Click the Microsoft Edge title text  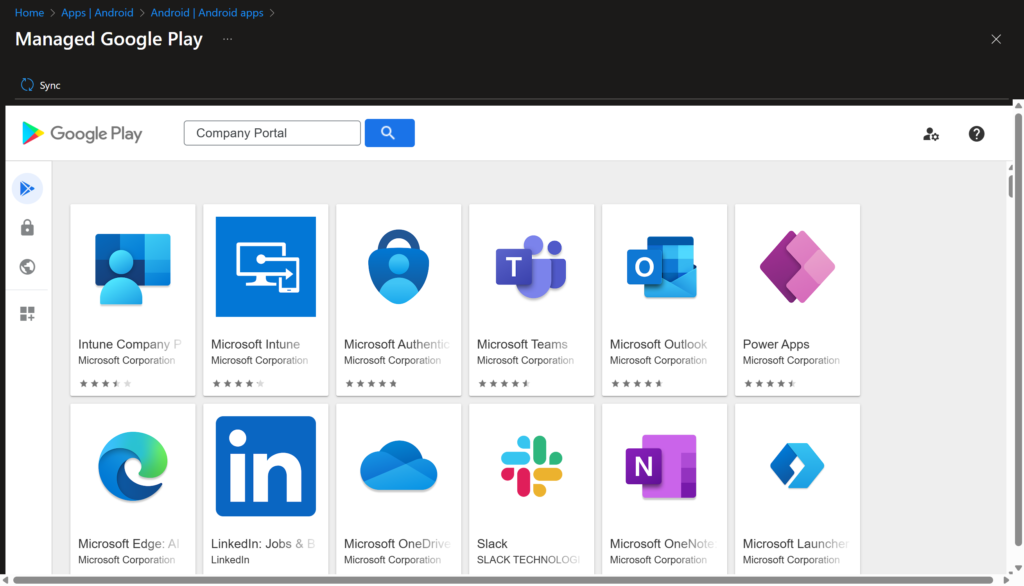(128, 544)
